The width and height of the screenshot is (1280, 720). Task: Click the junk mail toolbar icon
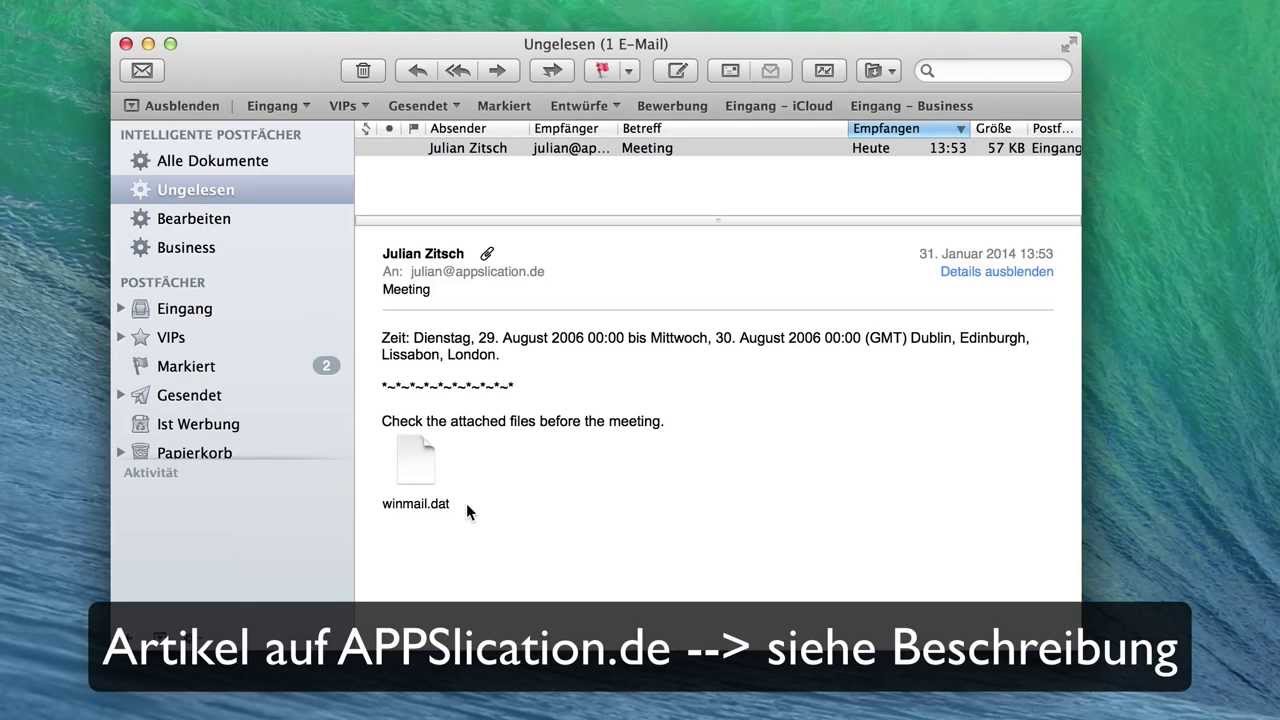[824, 71]
